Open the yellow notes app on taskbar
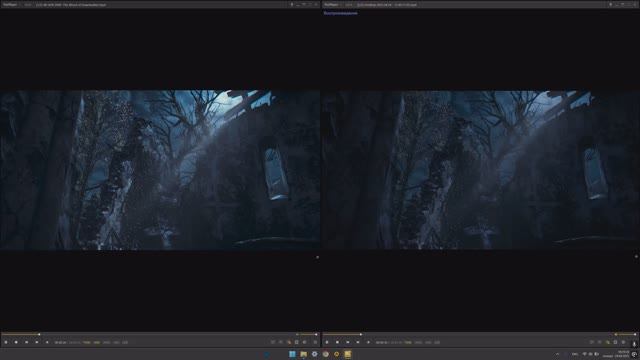This screenshot has height=360, width=640. tap(347, 354)
